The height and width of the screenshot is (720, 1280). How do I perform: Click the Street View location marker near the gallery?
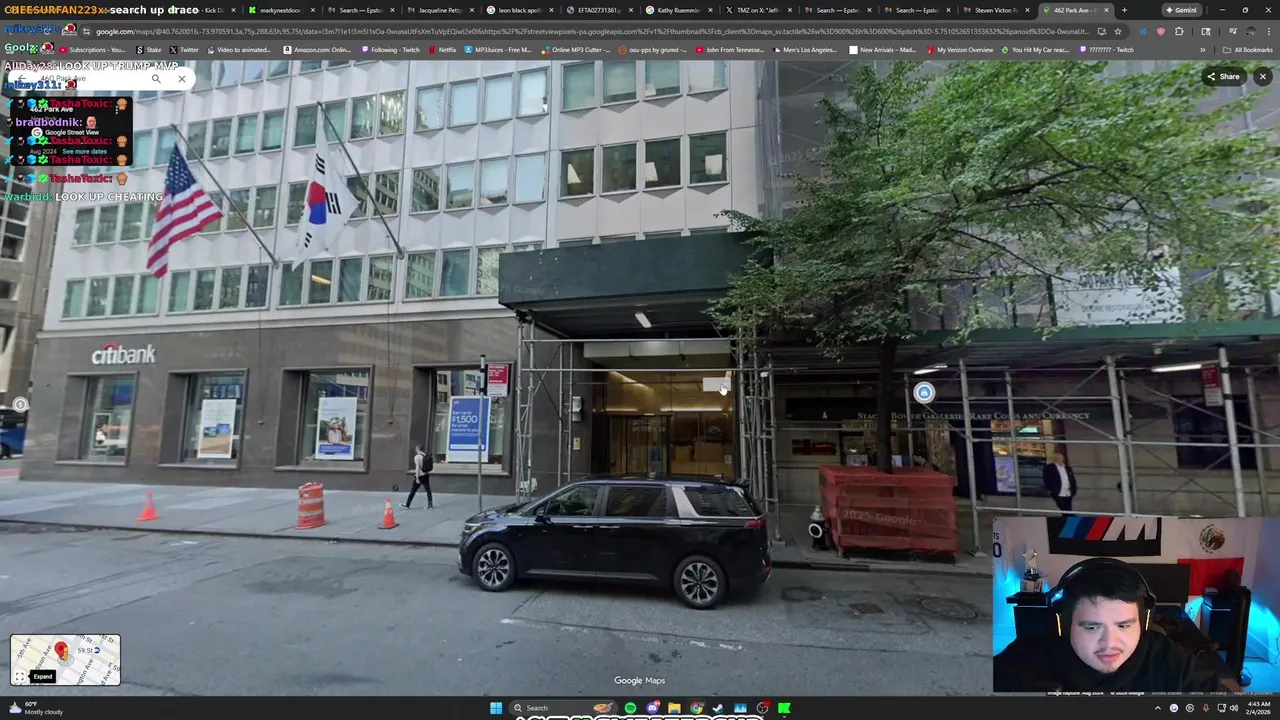point(923,393)
